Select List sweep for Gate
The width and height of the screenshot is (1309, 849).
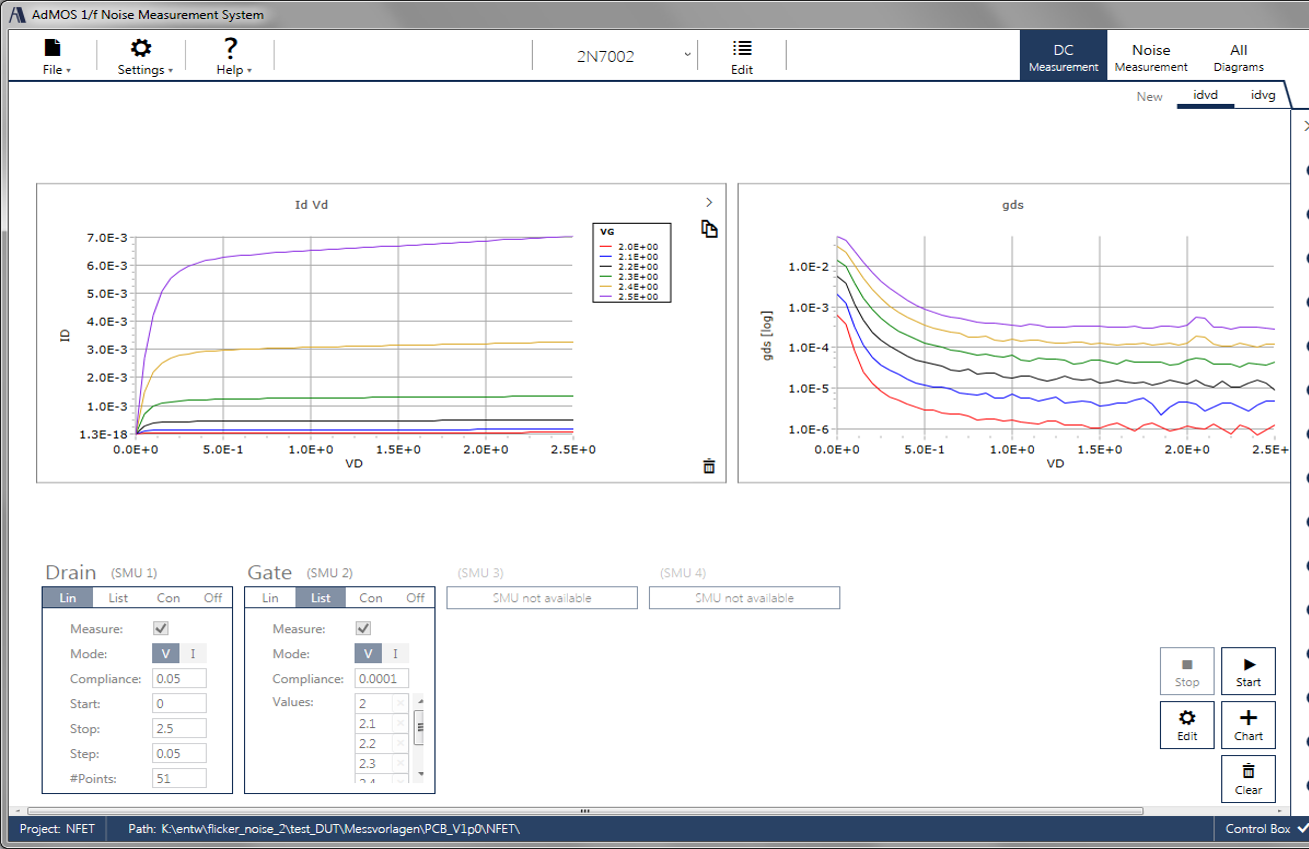pos(321,598)
